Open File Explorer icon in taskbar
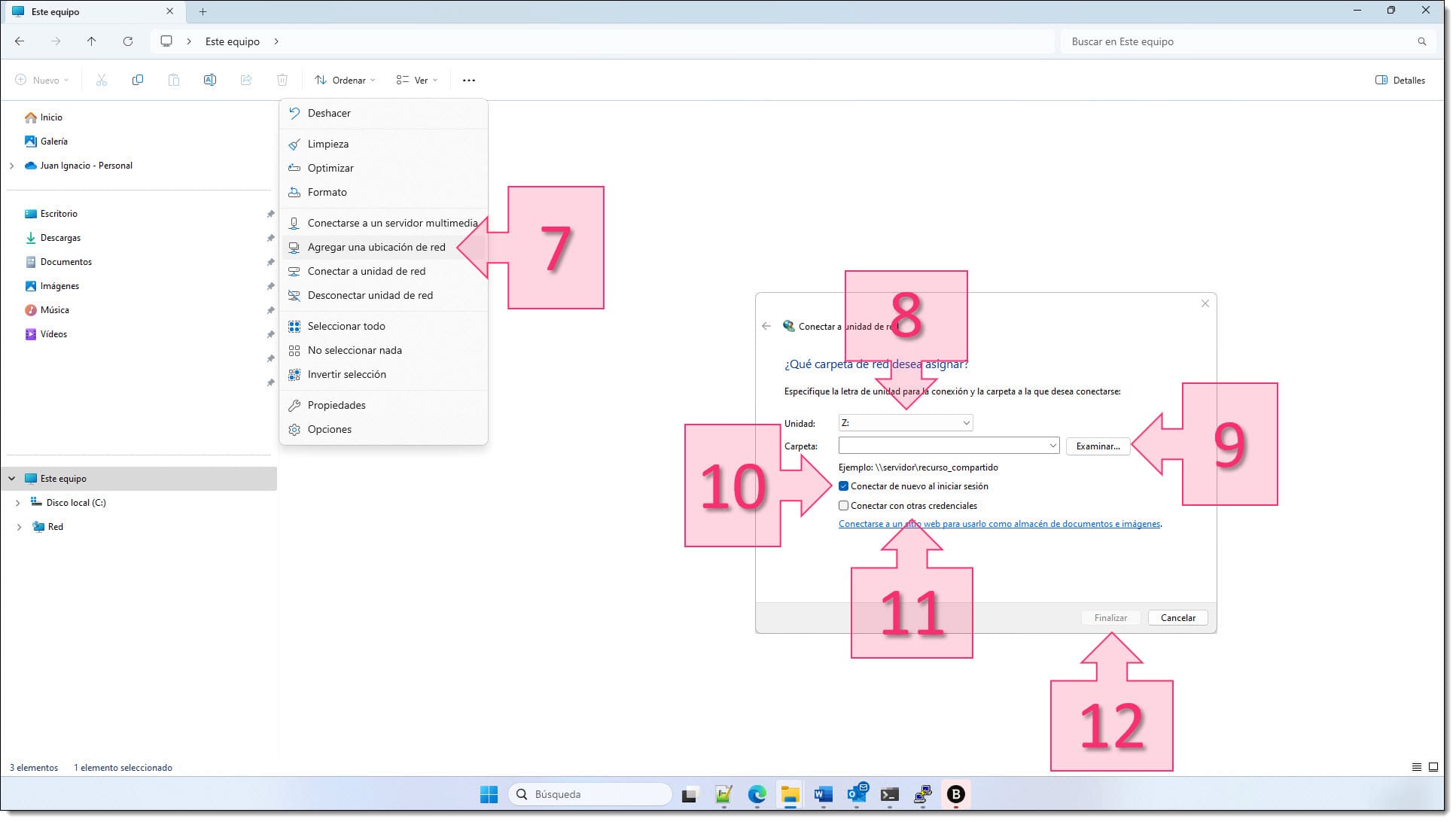This screenshot has height=822, width=1456. coord(790,794)
